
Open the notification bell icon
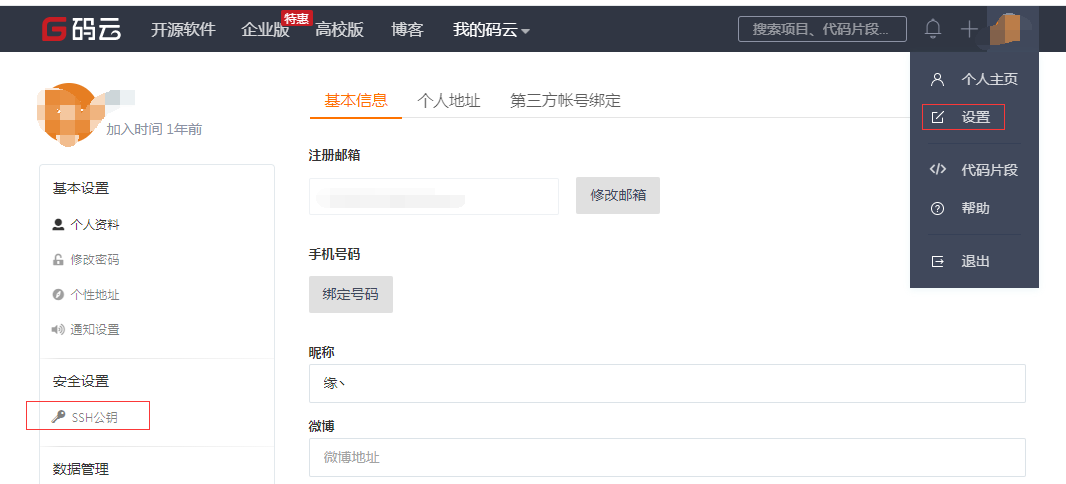(933, 29)
